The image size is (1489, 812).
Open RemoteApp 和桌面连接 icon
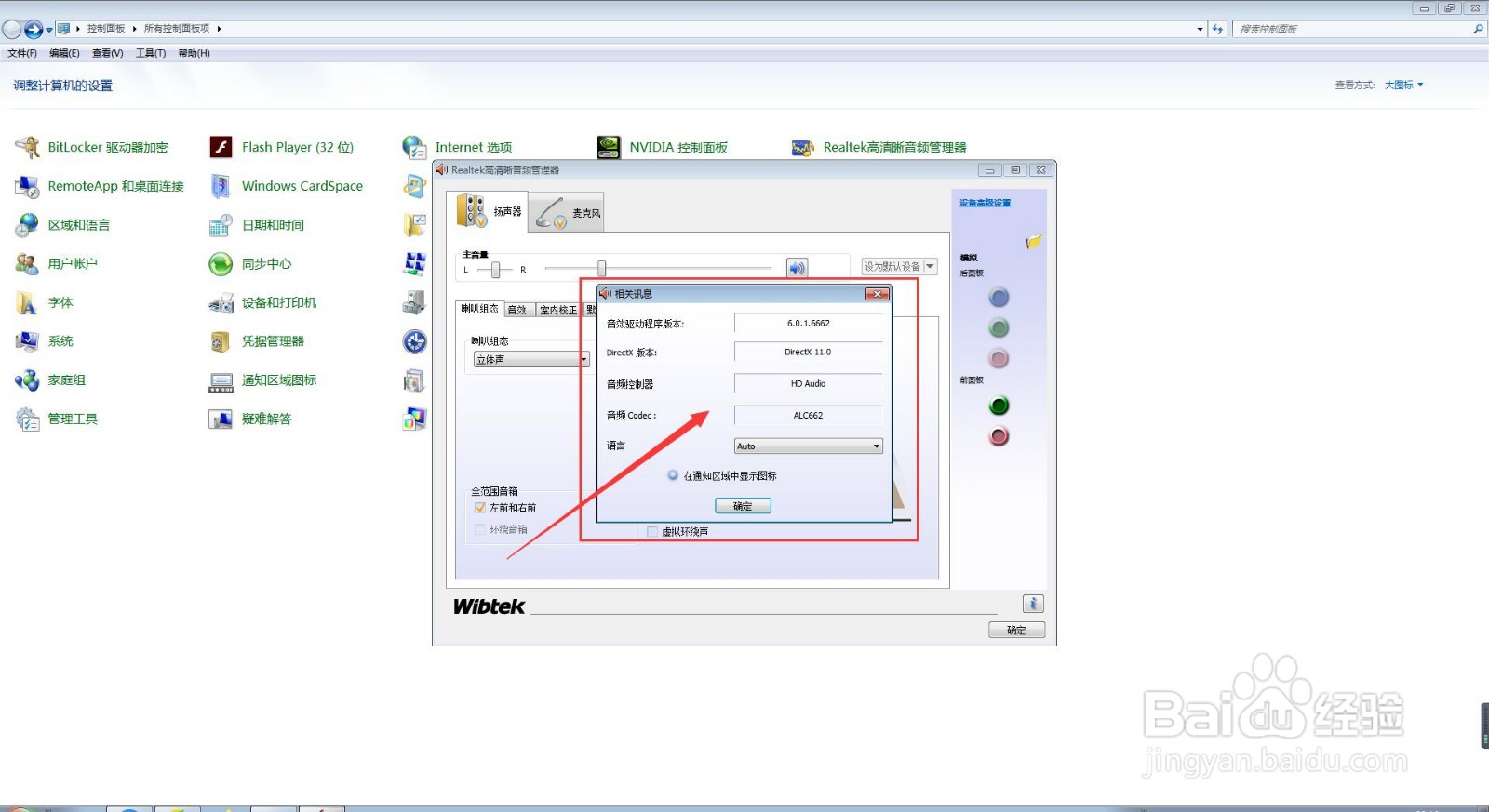[x=27, y=186]
